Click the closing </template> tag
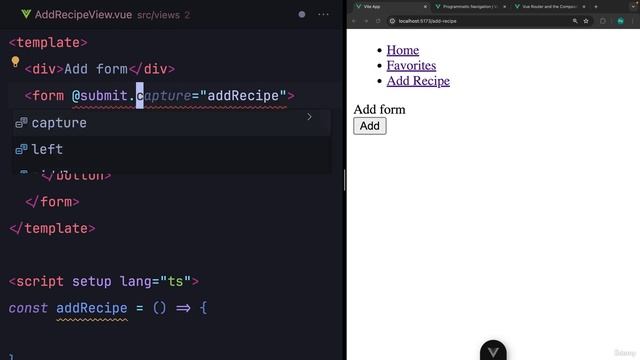This screenshot has width=640, height=360. (52, 228)
